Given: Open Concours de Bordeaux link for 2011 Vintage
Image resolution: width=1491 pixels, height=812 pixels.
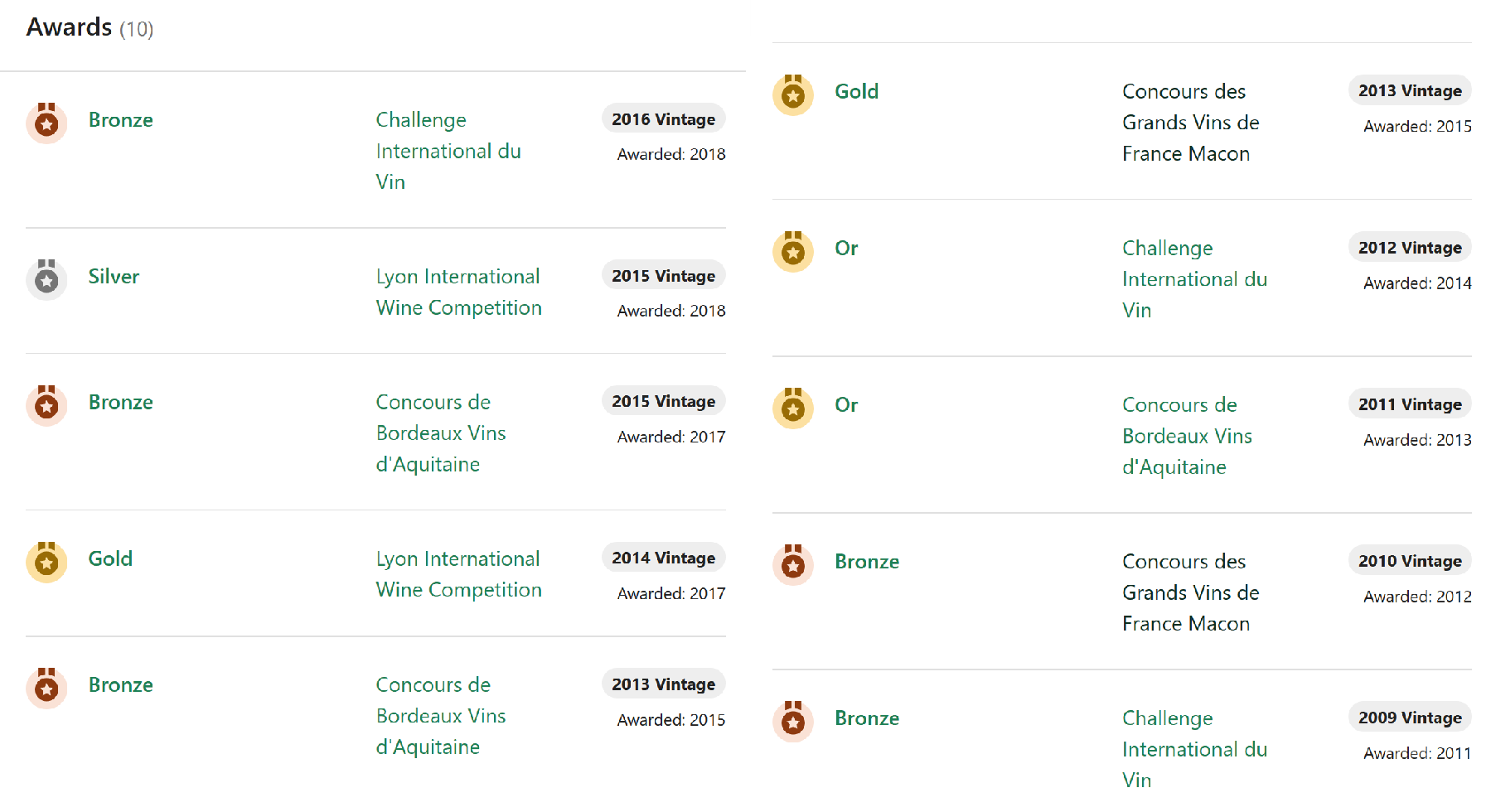Looking at the screenshot, I should [x=1187, y=436].
